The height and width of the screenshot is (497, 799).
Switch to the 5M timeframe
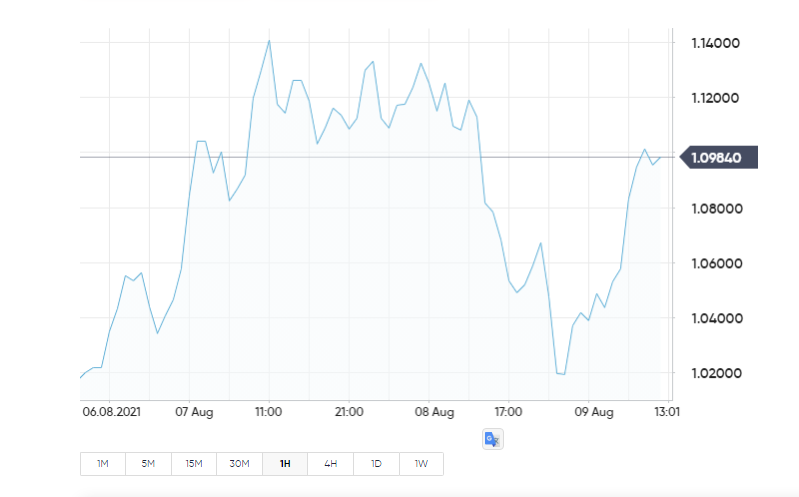[148, 464]
